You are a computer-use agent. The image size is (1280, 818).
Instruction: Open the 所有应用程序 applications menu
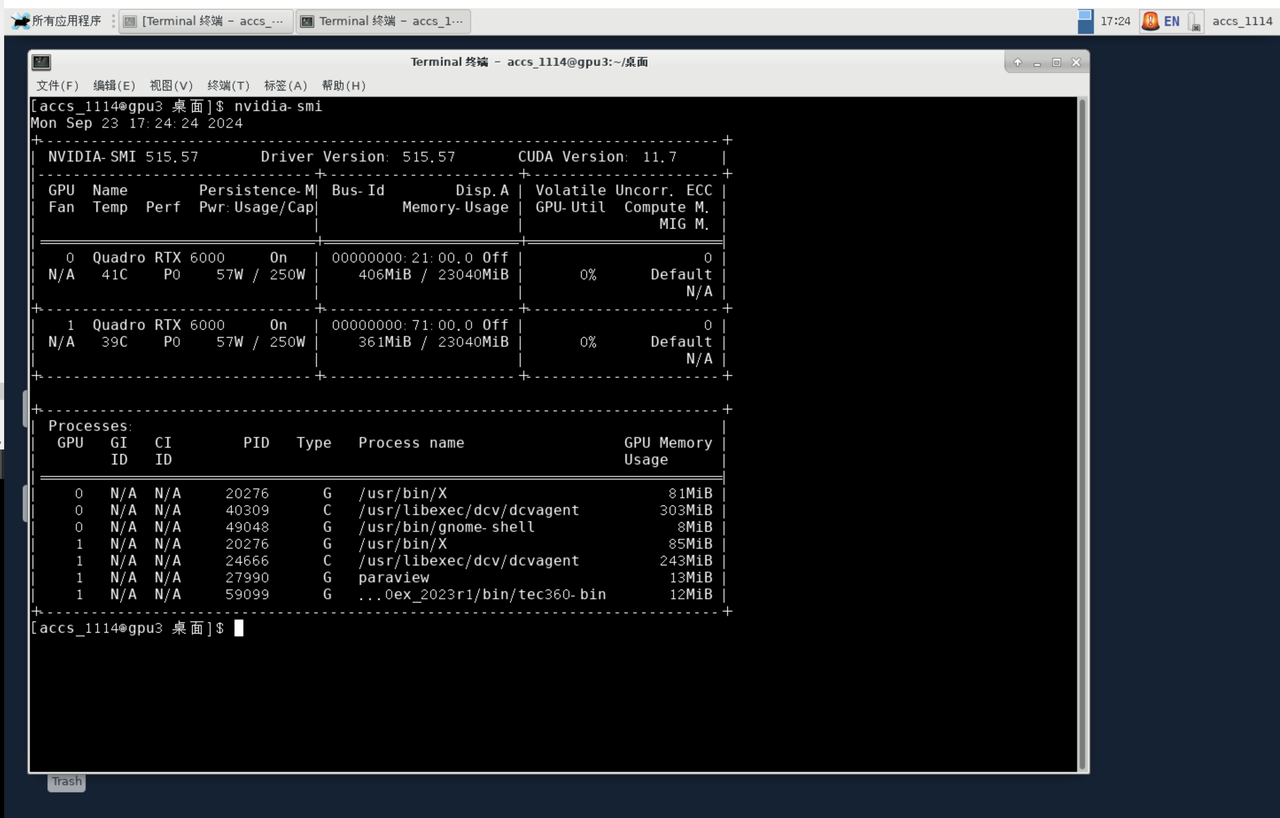point(57,21)
